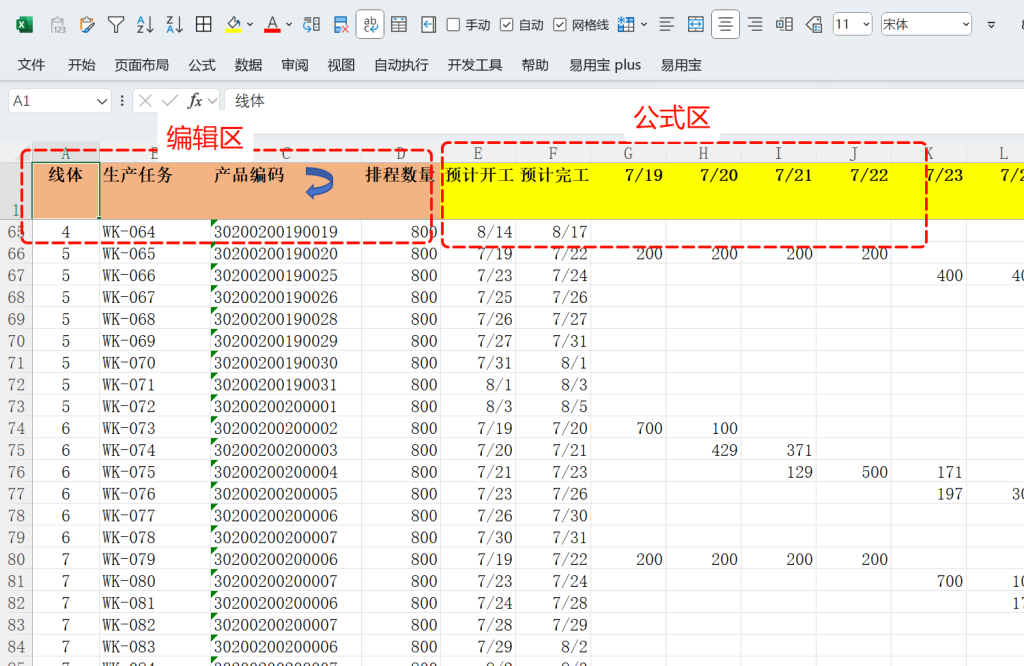Select row 74 header
1024x666 pixels.
tap(16, 428)
